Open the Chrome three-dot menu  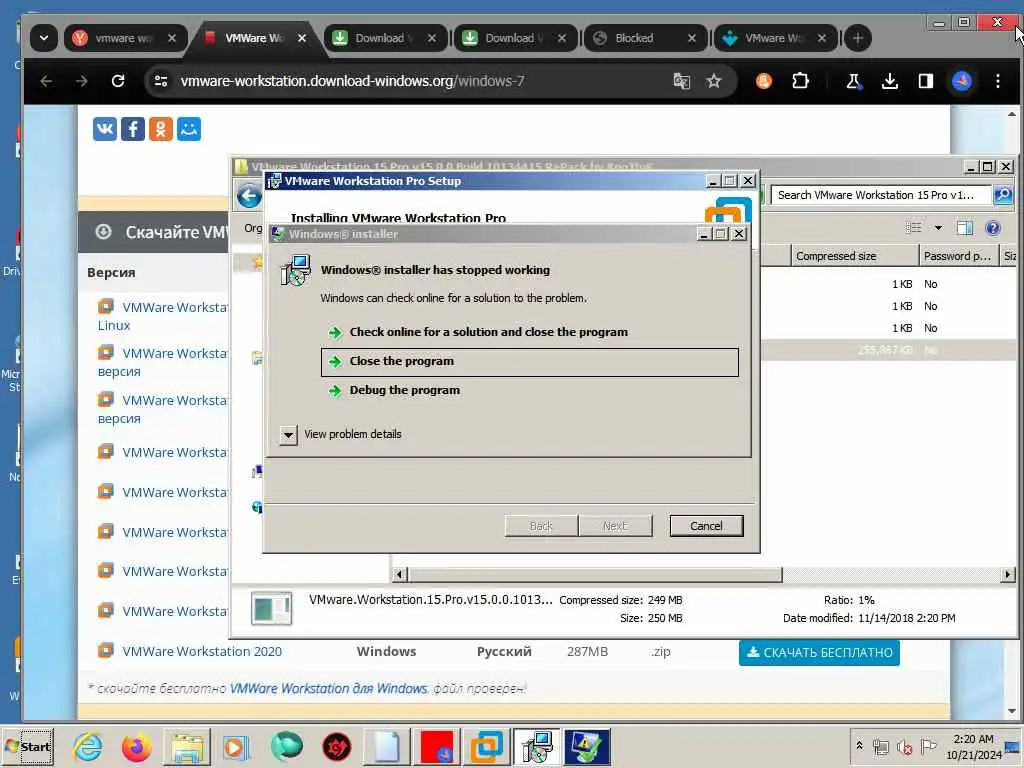coord(997,81)
